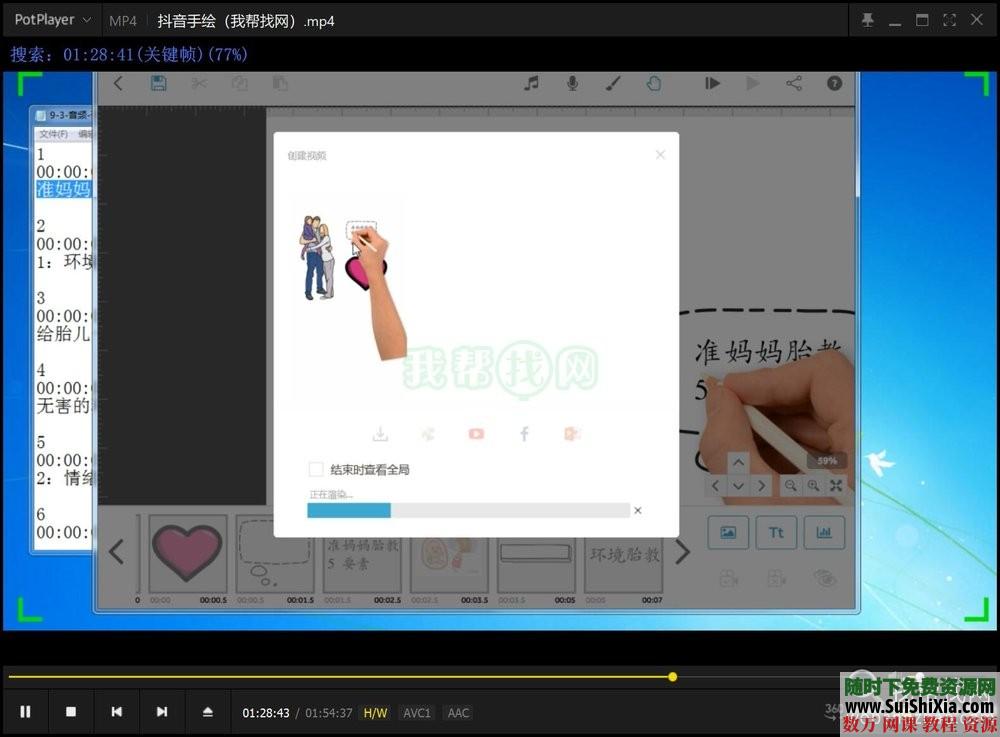Click the save icon in the toolbar
The height and width of the screenshot is (737, 1000).
(158, 84)
